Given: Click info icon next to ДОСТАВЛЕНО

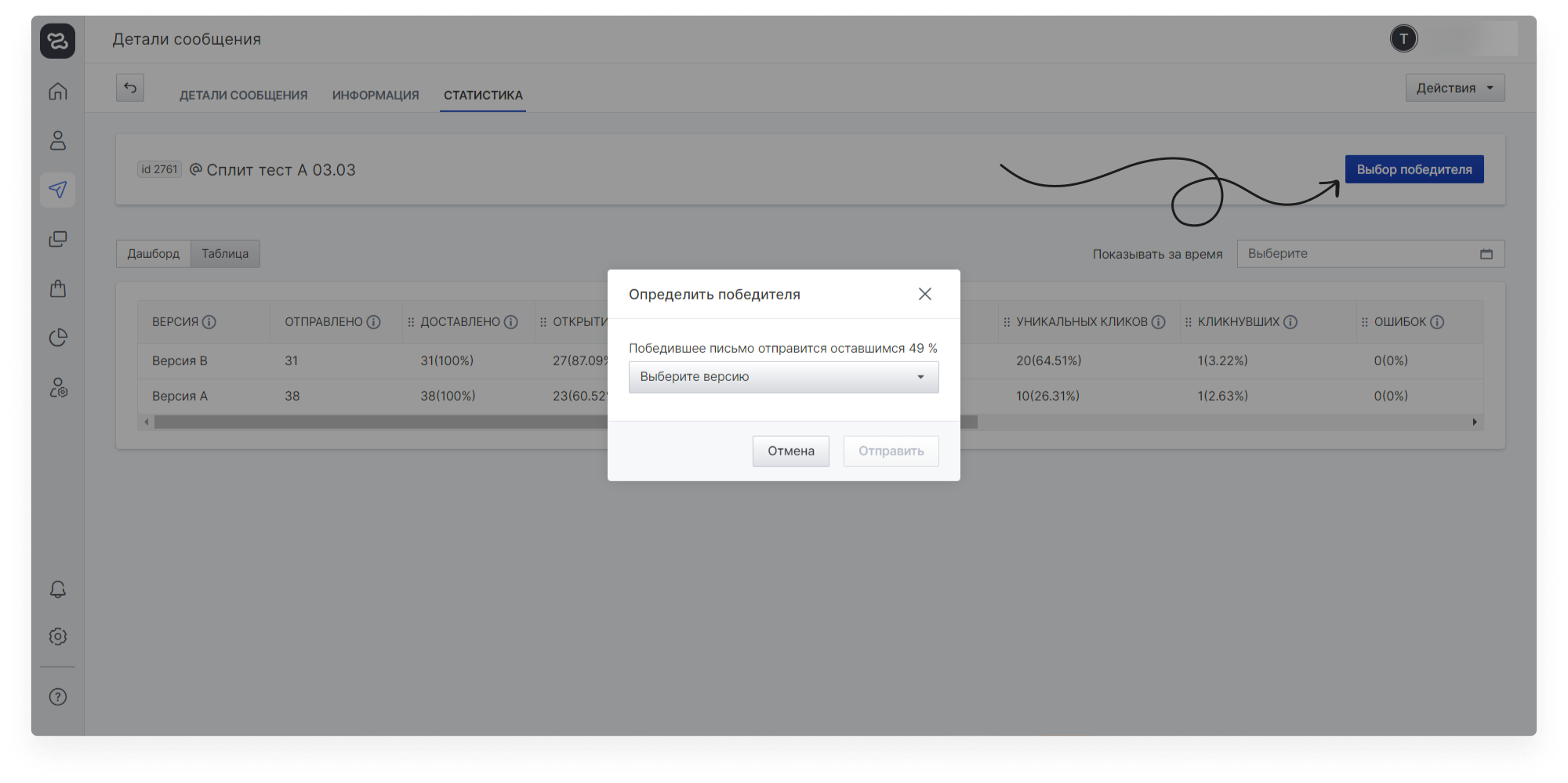Looking at the screenshot, I should pos(511,322).
